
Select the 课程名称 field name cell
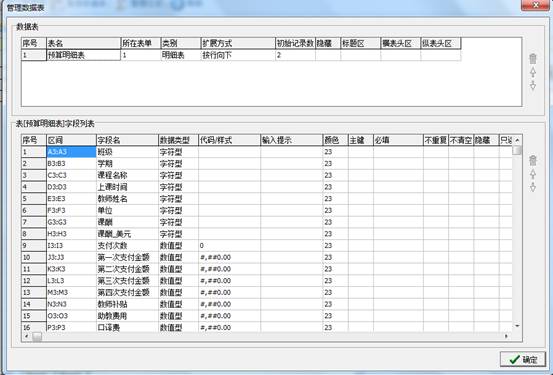pos(127,175)
